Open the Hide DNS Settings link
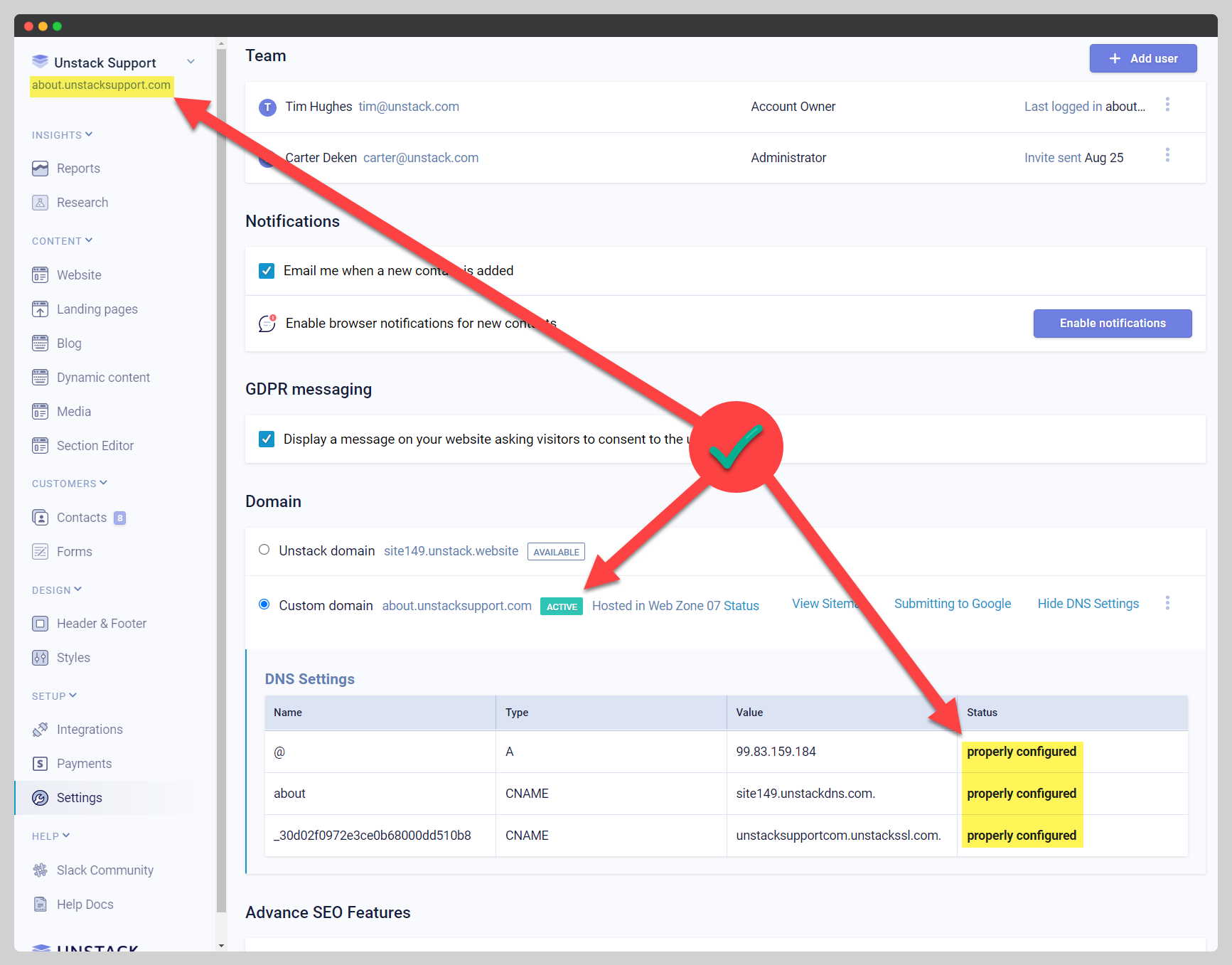The height and width of the screenshot is (965, 1232). pos(1088,603)
